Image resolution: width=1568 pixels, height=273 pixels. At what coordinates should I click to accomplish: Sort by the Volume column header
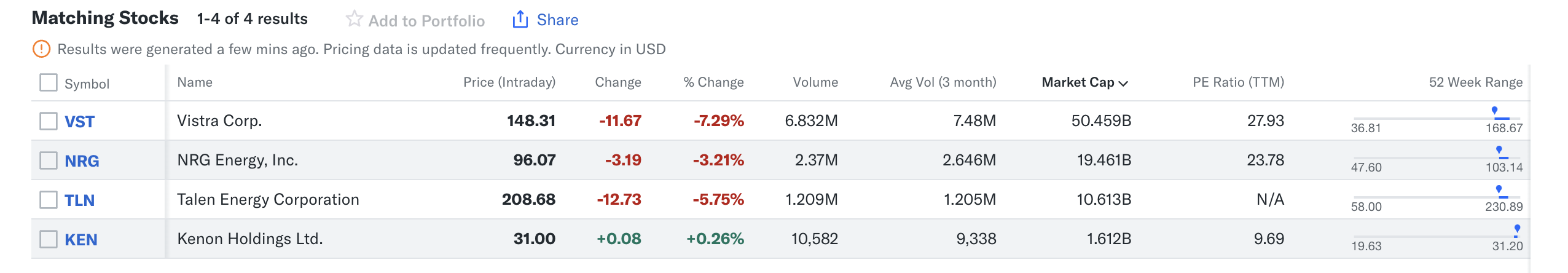pos(815,82)
